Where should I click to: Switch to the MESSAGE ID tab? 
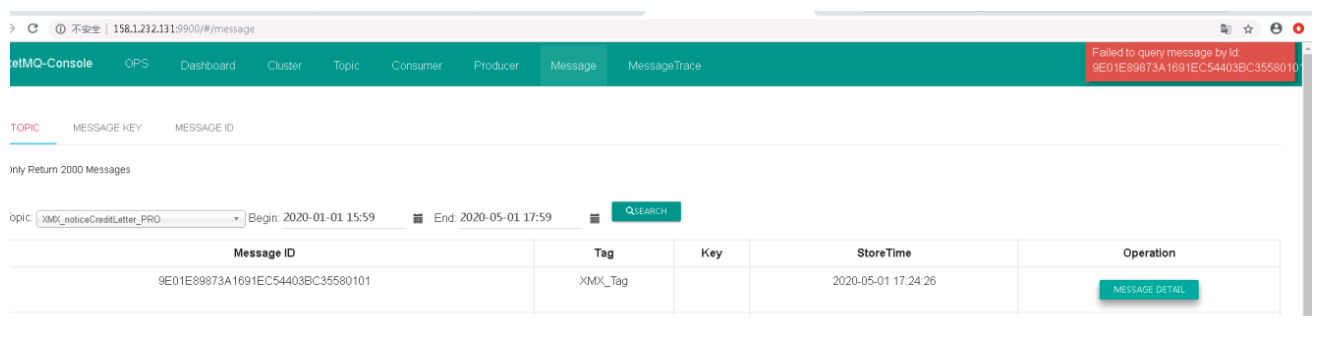(204, 128)
